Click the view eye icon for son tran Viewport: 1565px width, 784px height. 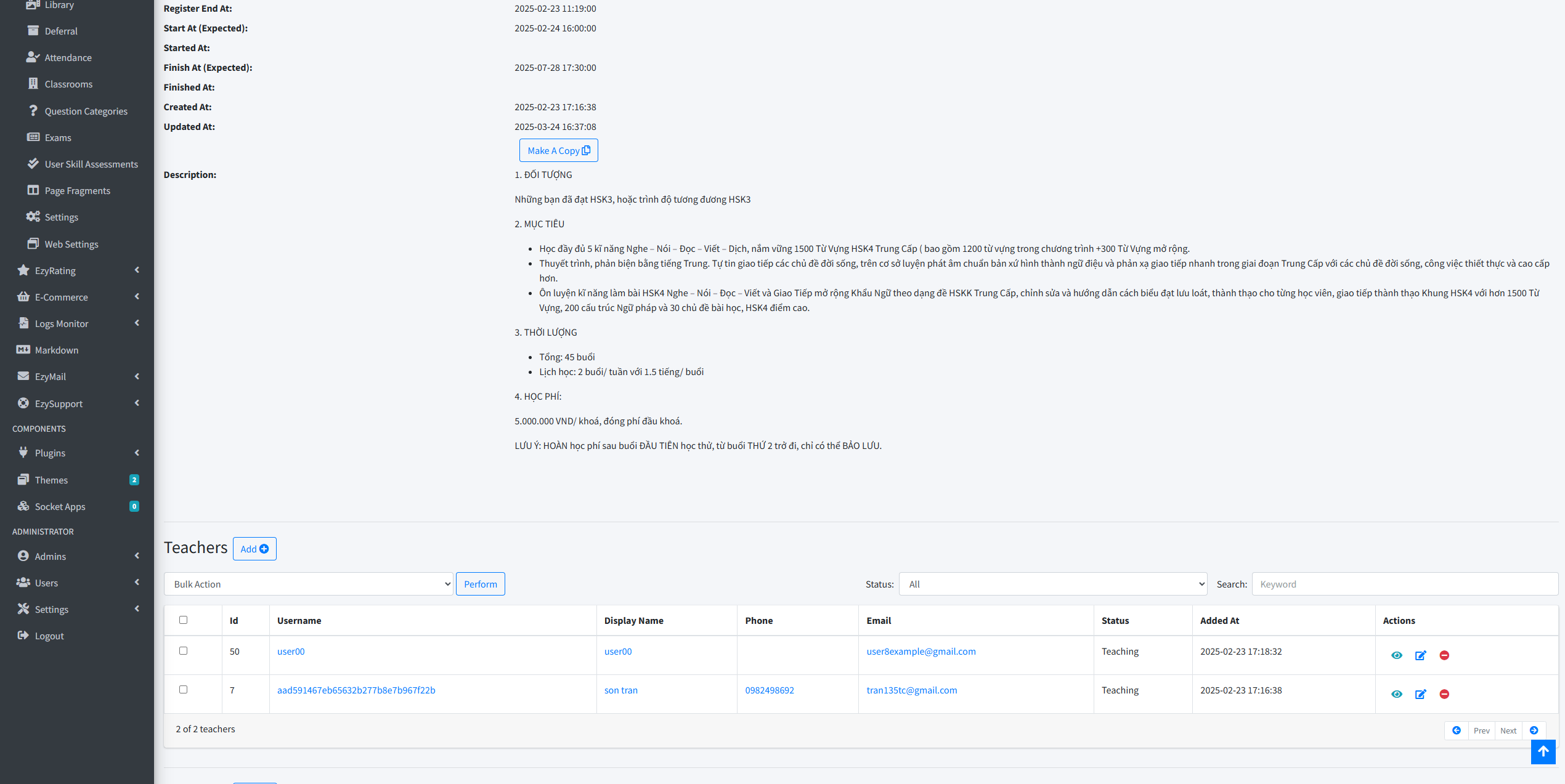click(x=1396, y=694)
